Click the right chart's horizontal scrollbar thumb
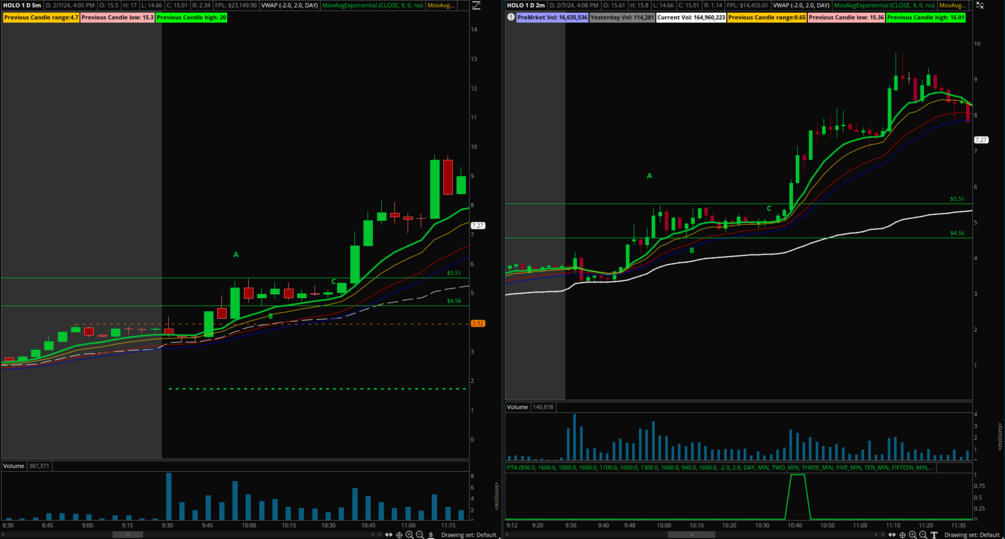The image size is (1005, 539). (691, 535)
